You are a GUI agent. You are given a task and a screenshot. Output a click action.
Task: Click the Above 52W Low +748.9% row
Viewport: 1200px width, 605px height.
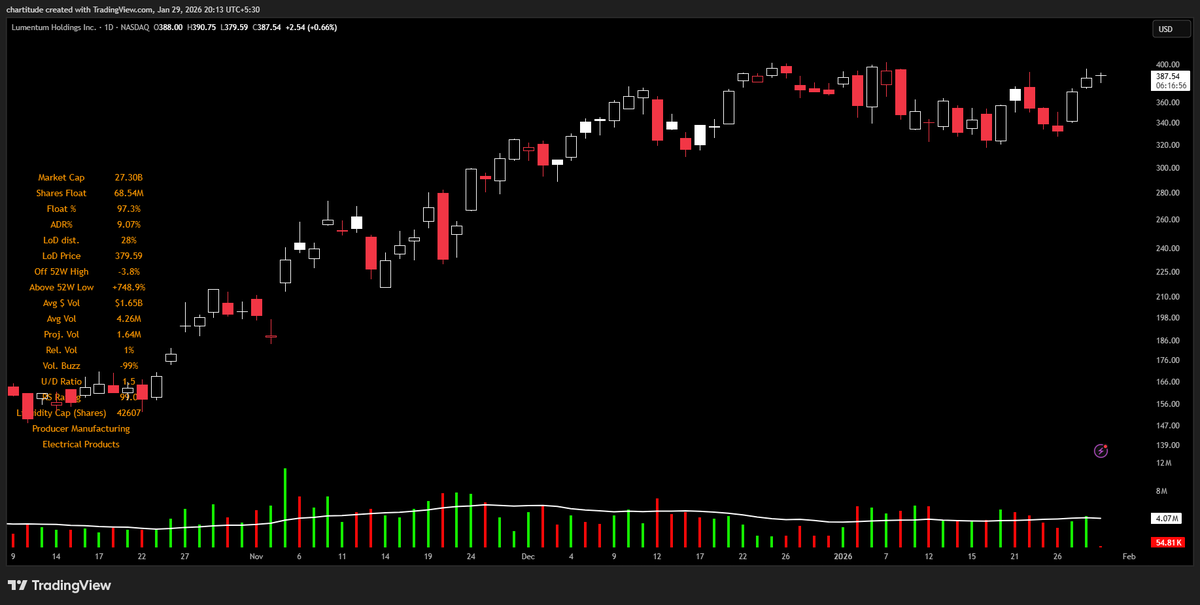tap(88, 287)
